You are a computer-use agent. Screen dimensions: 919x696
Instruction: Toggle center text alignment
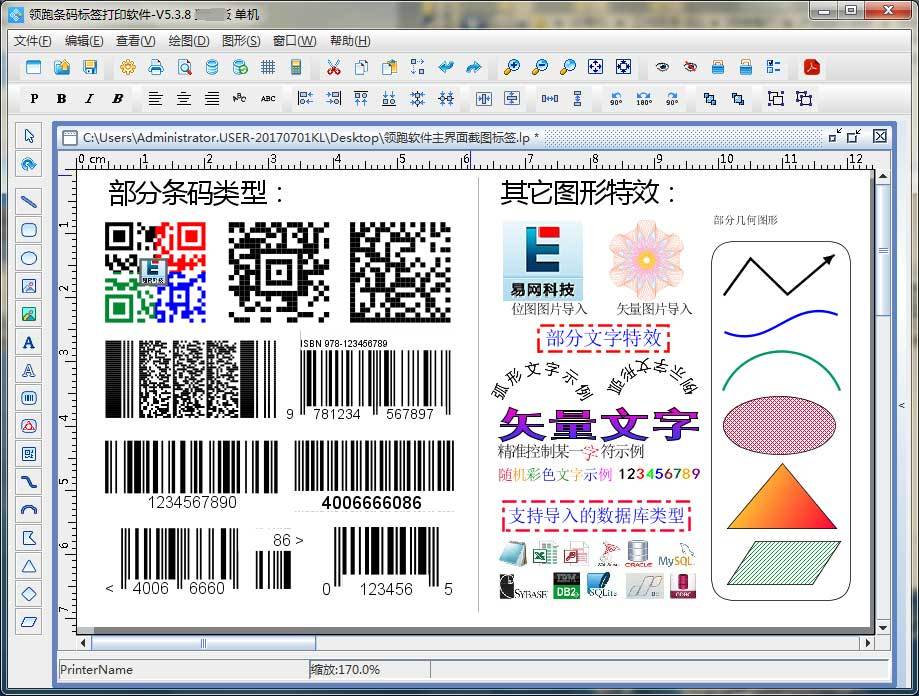(183, 98)
